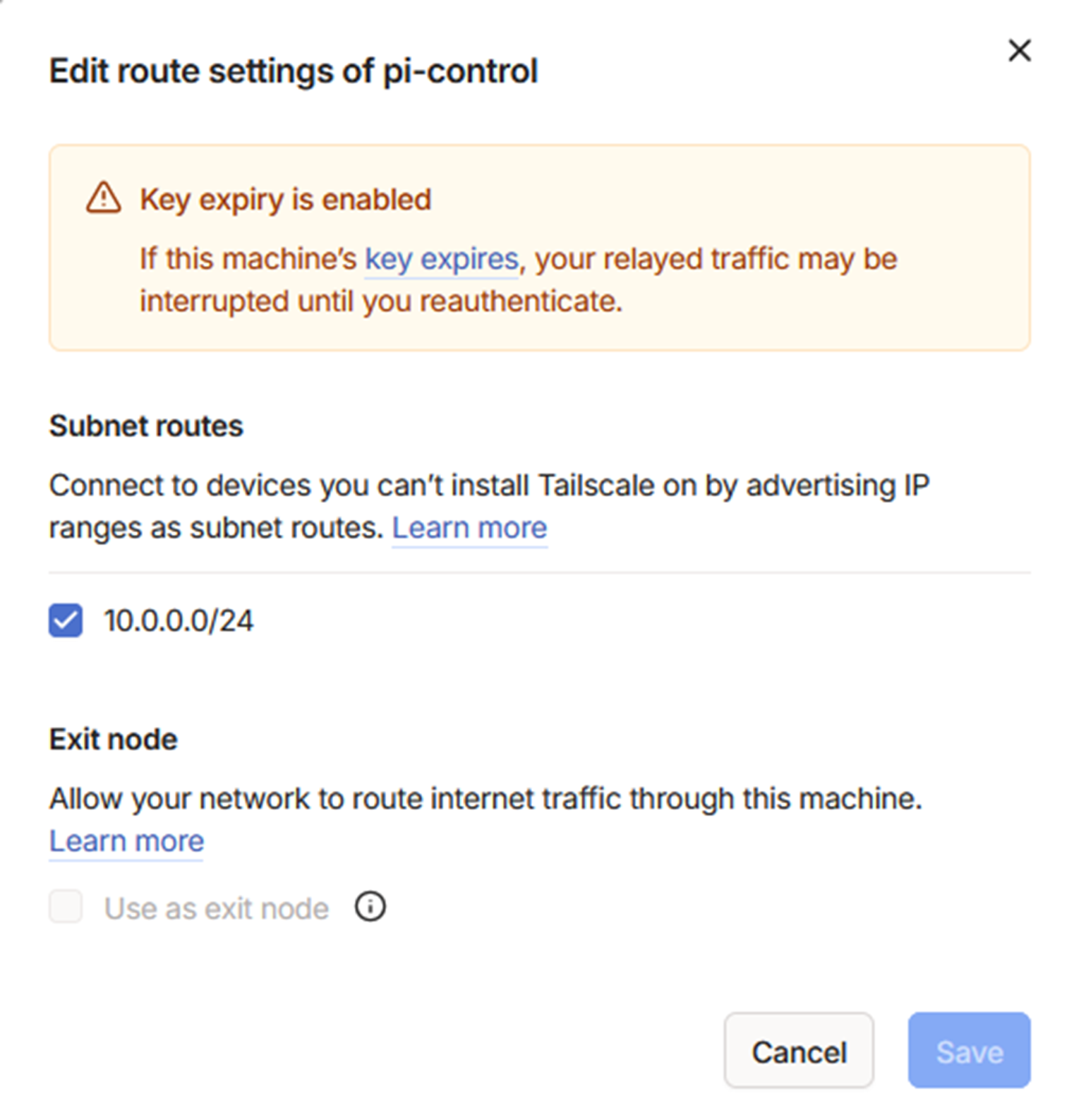
Task: Click the divider line above subnet list
Action: (x=540, y=572)
